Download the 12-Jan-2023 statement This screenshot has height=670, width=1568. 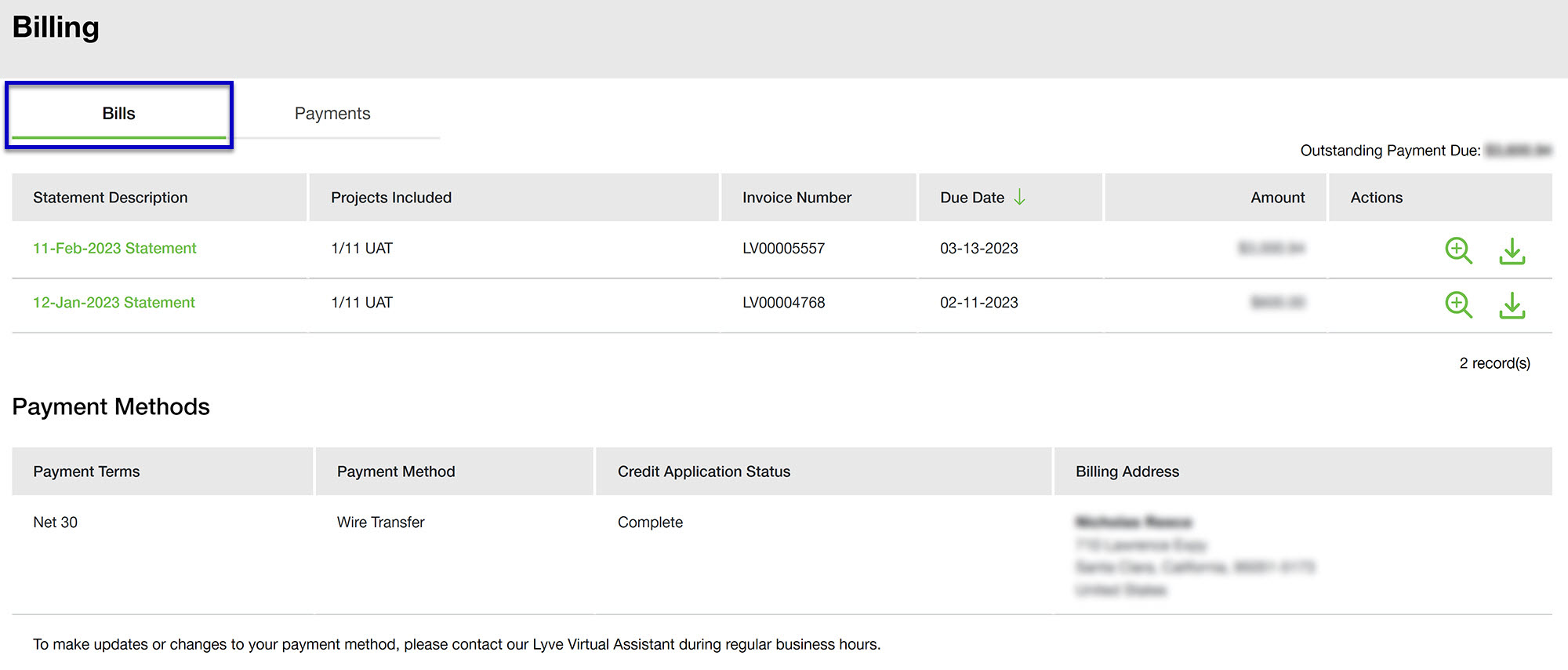point(1512,305)
